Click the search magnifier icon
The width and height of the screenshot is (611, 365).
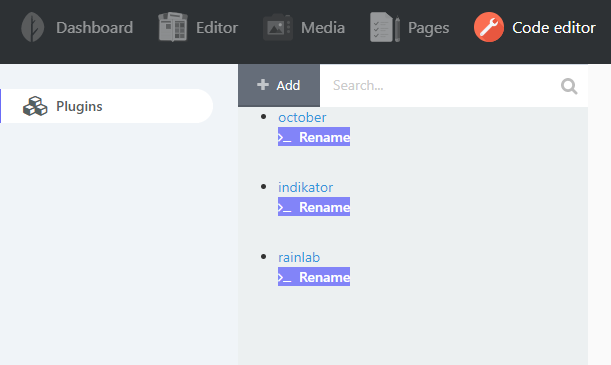pyautogui.click(x=569, y=86)
